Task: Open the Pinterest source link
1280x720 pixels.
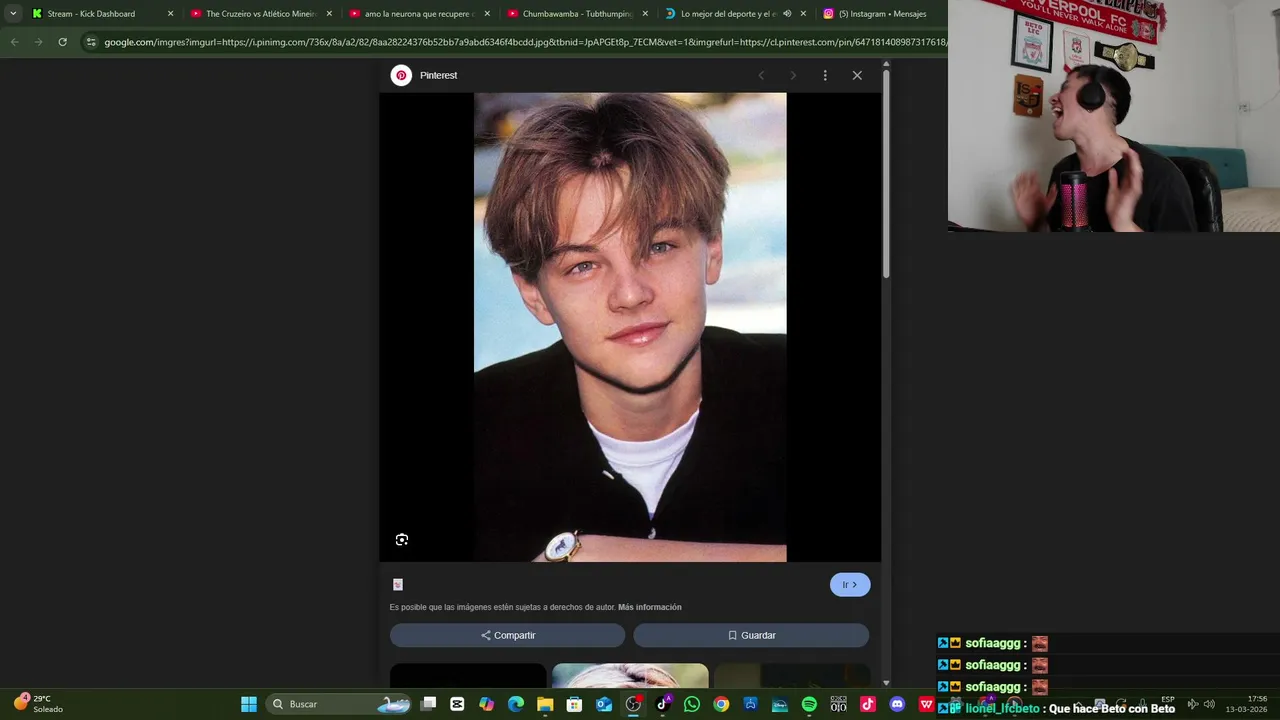Action: 438,75
